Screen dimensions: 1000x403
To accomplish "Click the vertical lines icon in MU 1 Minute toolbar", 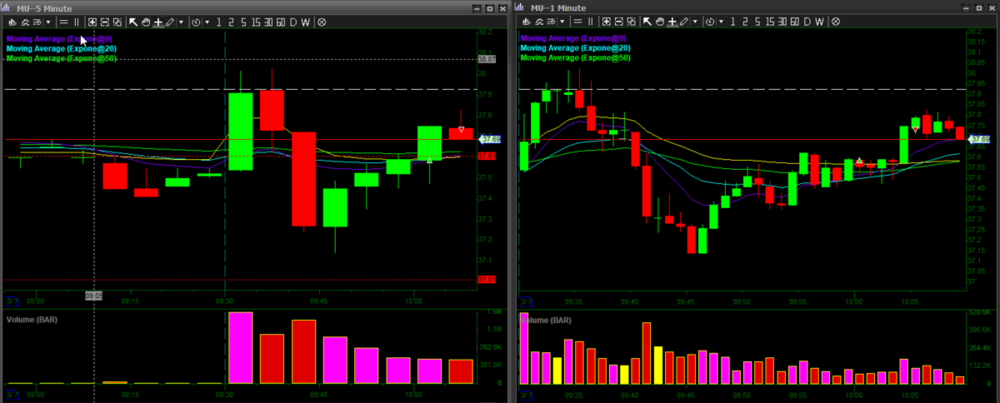I will coord(590,22).
